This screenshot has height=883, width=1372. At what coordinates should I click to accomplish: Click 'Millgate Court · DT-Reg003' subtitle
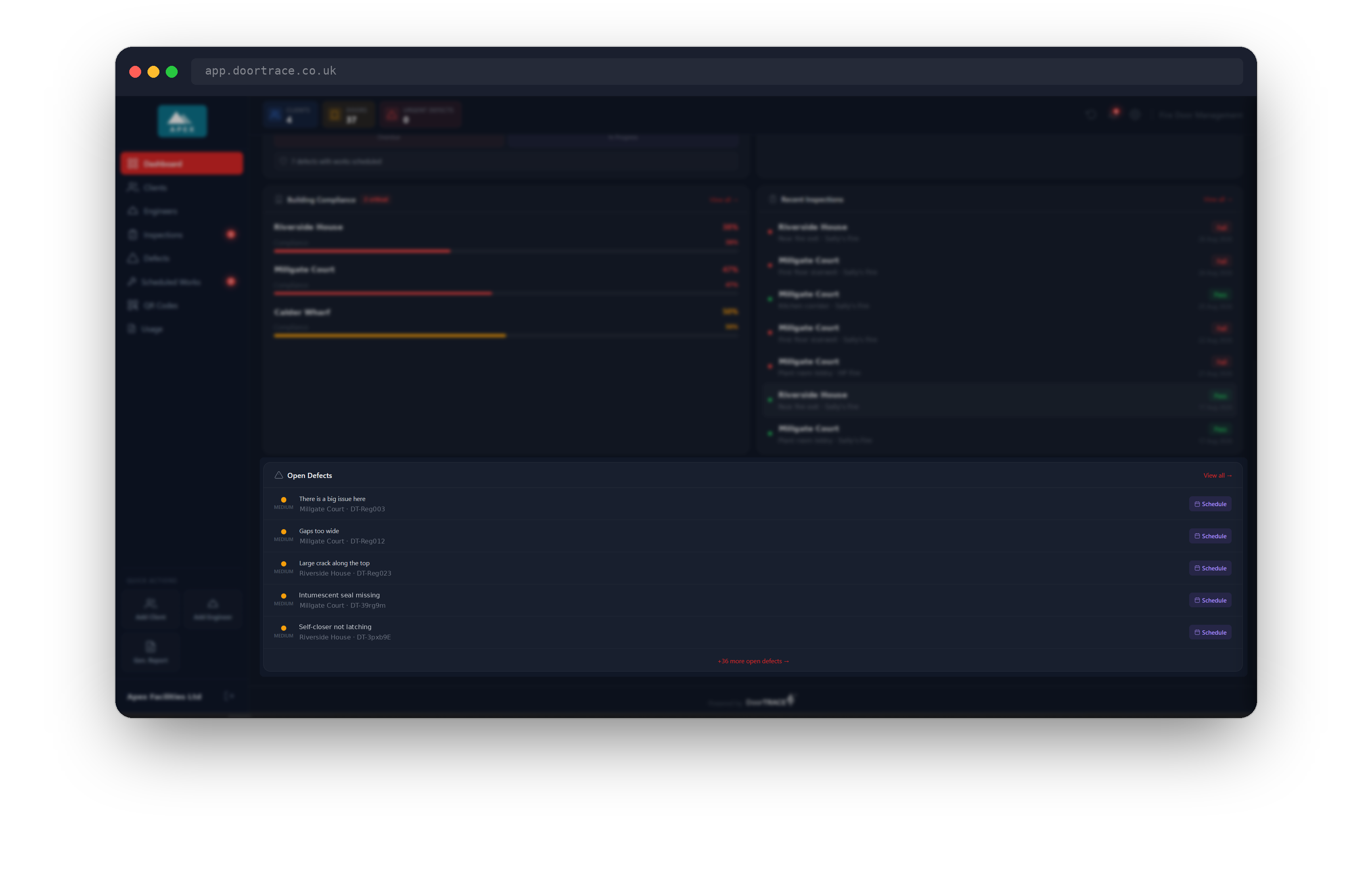coord(342,509)
